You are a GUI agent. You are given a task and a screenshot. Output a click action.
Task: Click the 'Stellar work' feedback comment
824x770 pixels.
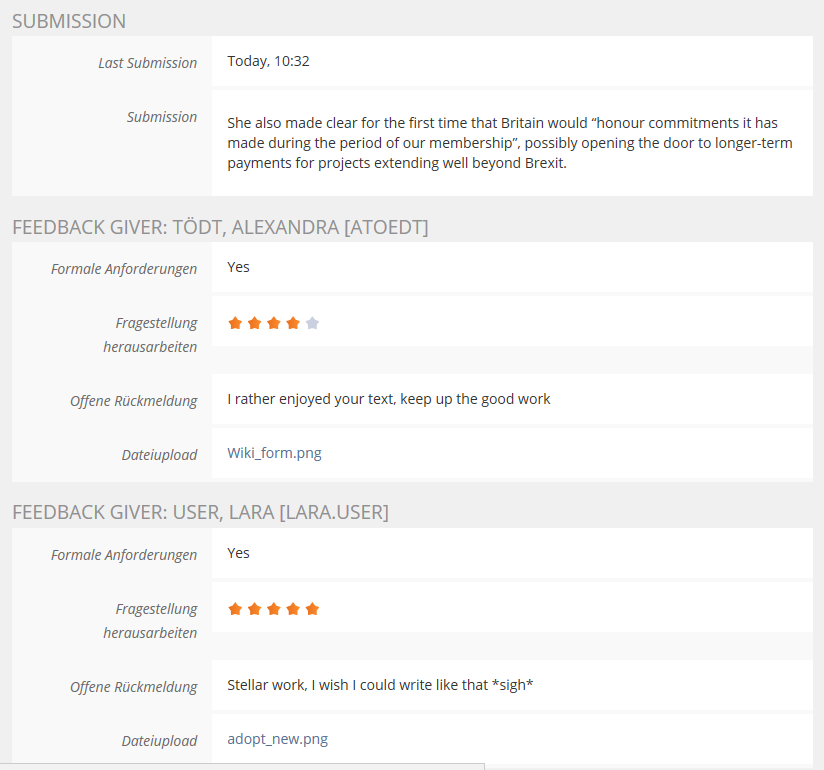point(380,686)
